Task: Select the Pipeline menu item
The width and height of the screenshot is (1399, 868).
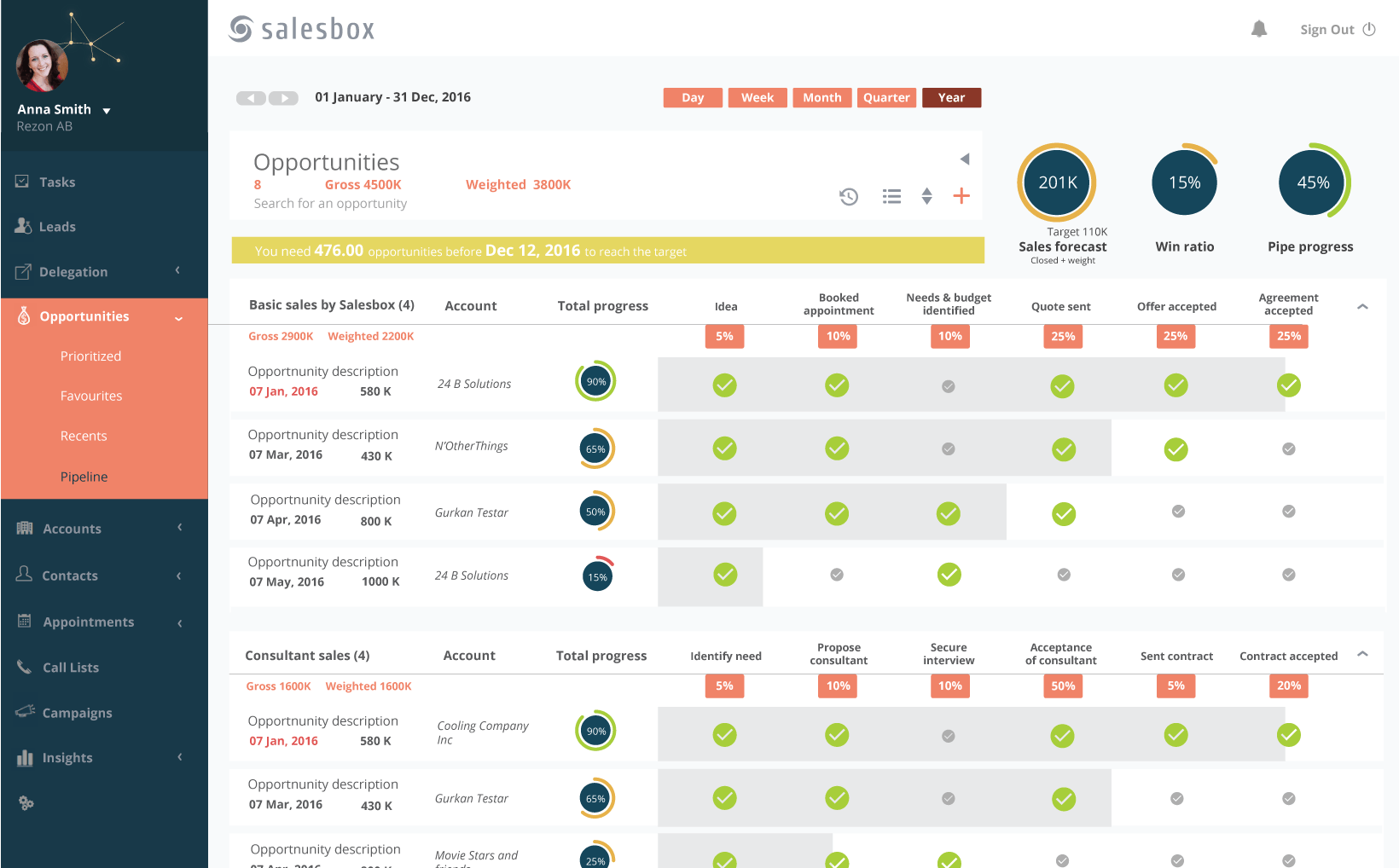Action: pyautogui.click(x=84, y=477)
